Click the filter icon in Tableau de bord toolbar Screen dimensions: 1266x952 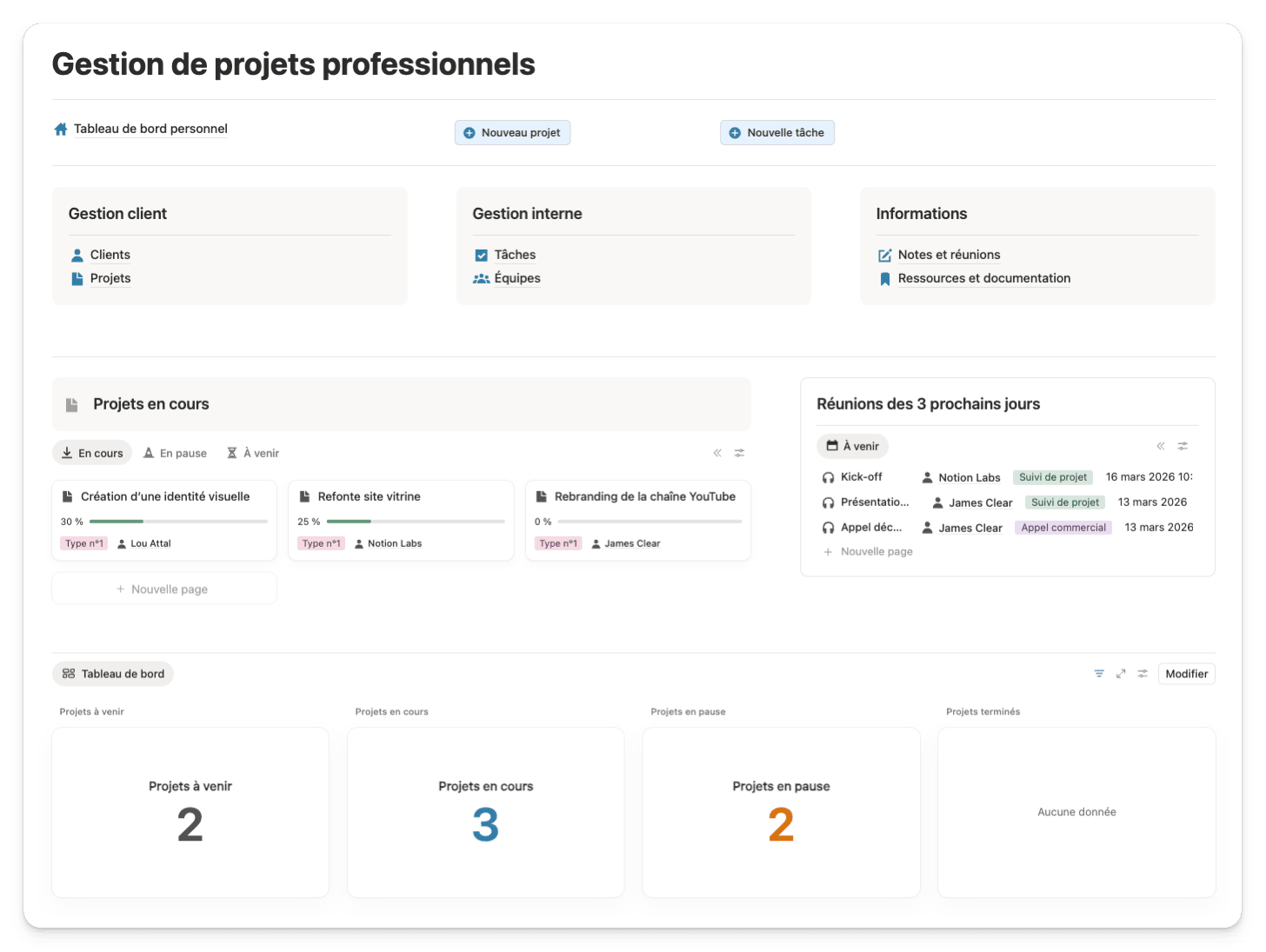pyautogui.click(x=1099, y=674)
